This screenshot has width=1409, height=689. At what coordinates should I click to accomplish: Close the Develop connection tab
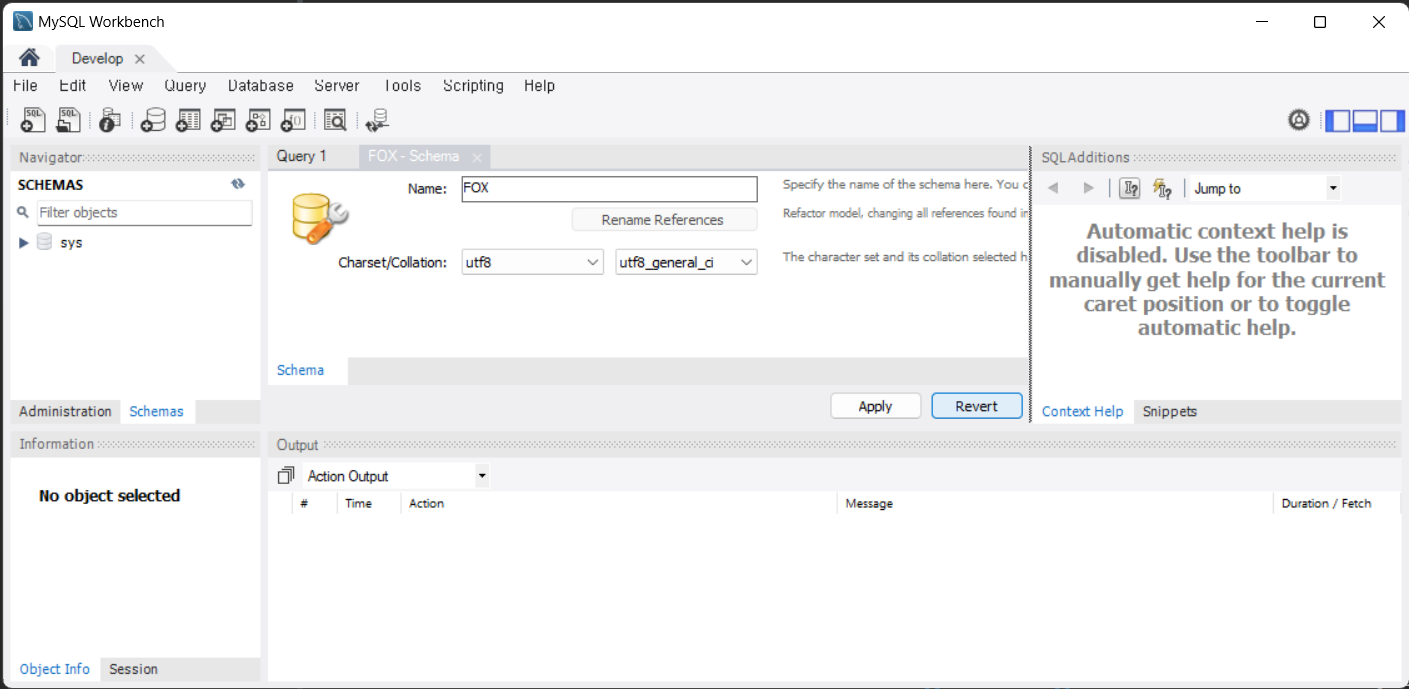point(140,59)
